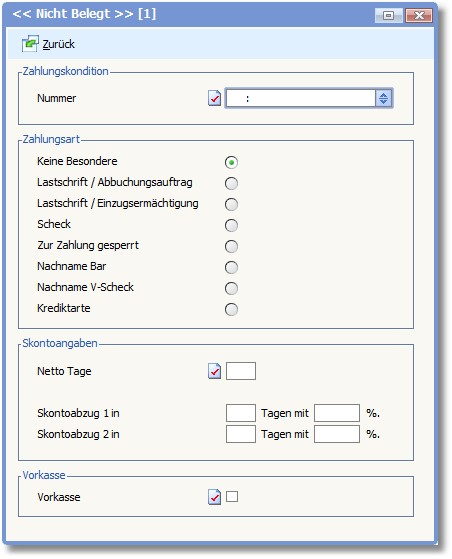
Task: Choose the Nachname Bar radio button
Action: [231, 268]
